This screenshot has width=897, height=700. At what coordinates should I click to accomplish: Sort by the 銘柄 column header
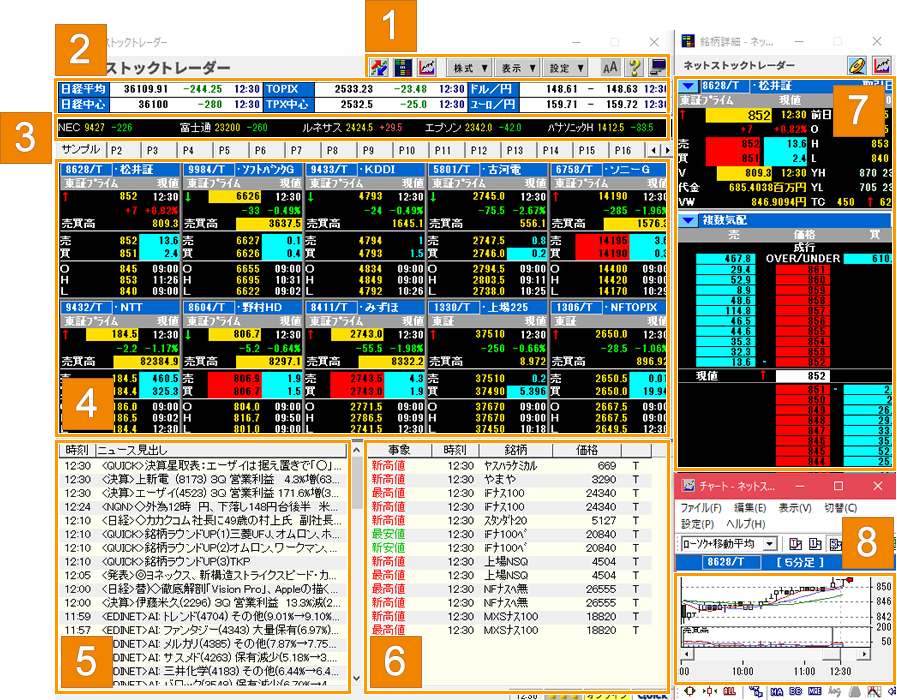coord(516,450)
